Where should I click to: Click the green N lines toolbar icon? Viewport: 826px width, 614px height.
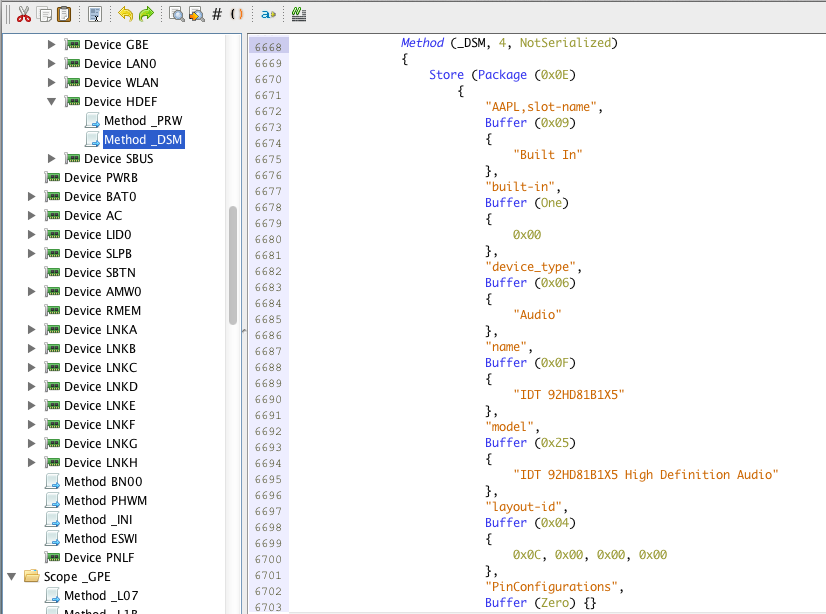click(x=299, y=14)
